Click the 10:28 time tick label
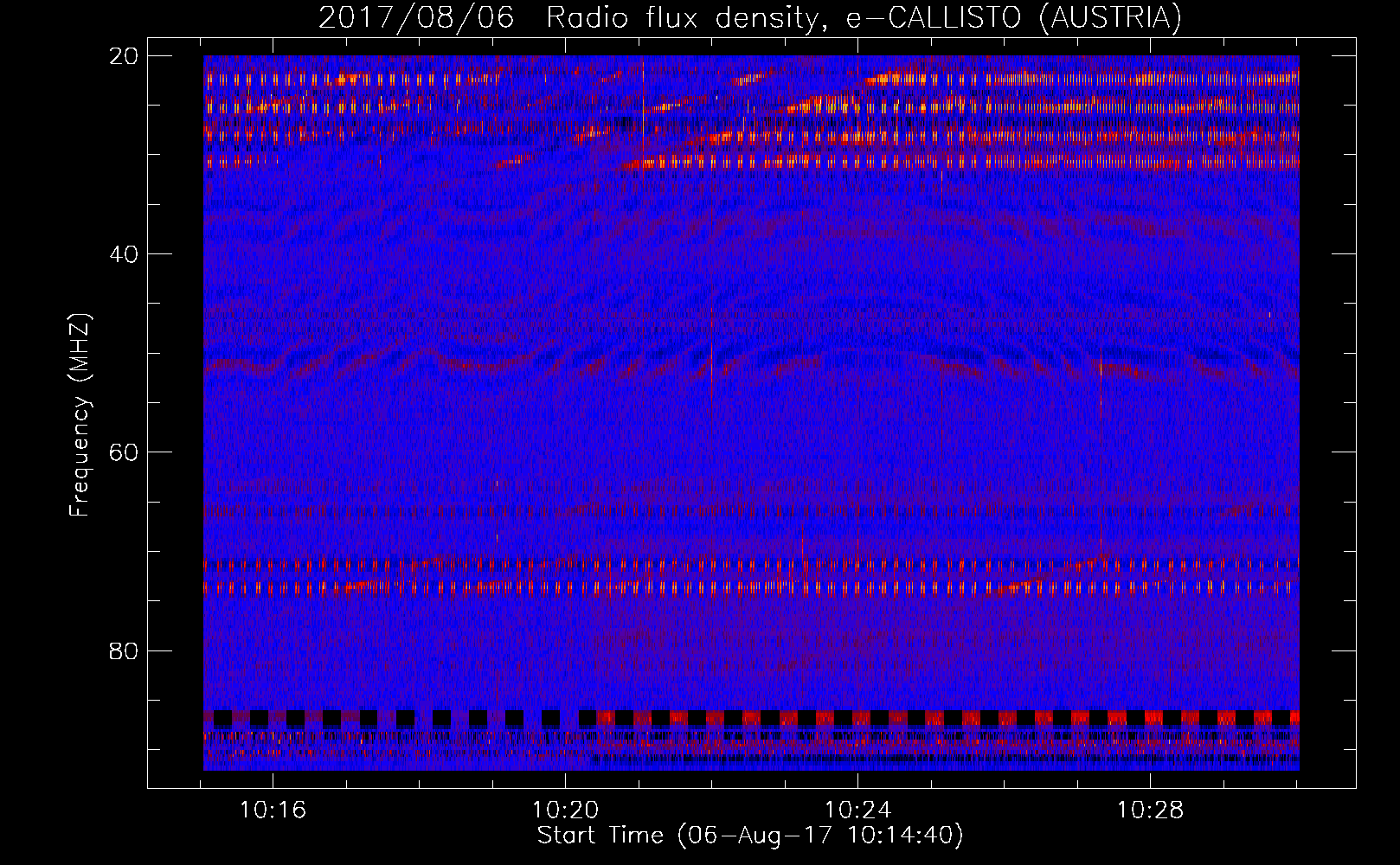1400x865 pixels. click(1150, 811)
